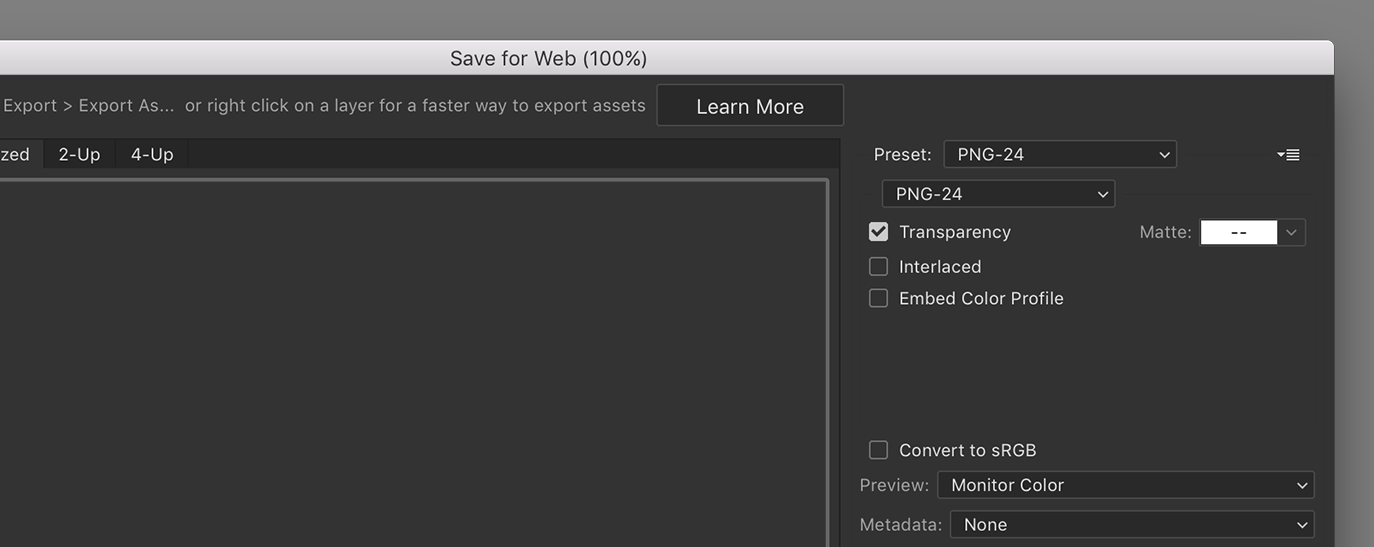Open the Preview dropdown set to Monitor Color
The width and height of the screenshot is (1374, 547).
point(1125,485)
